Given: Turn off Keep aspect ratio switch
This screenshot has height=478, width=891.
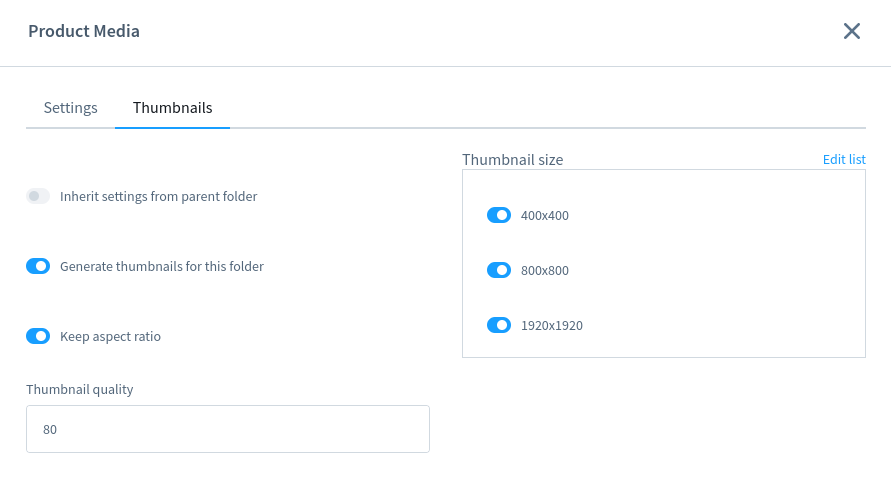Looking at the screenshot, I should click(38, 336).
